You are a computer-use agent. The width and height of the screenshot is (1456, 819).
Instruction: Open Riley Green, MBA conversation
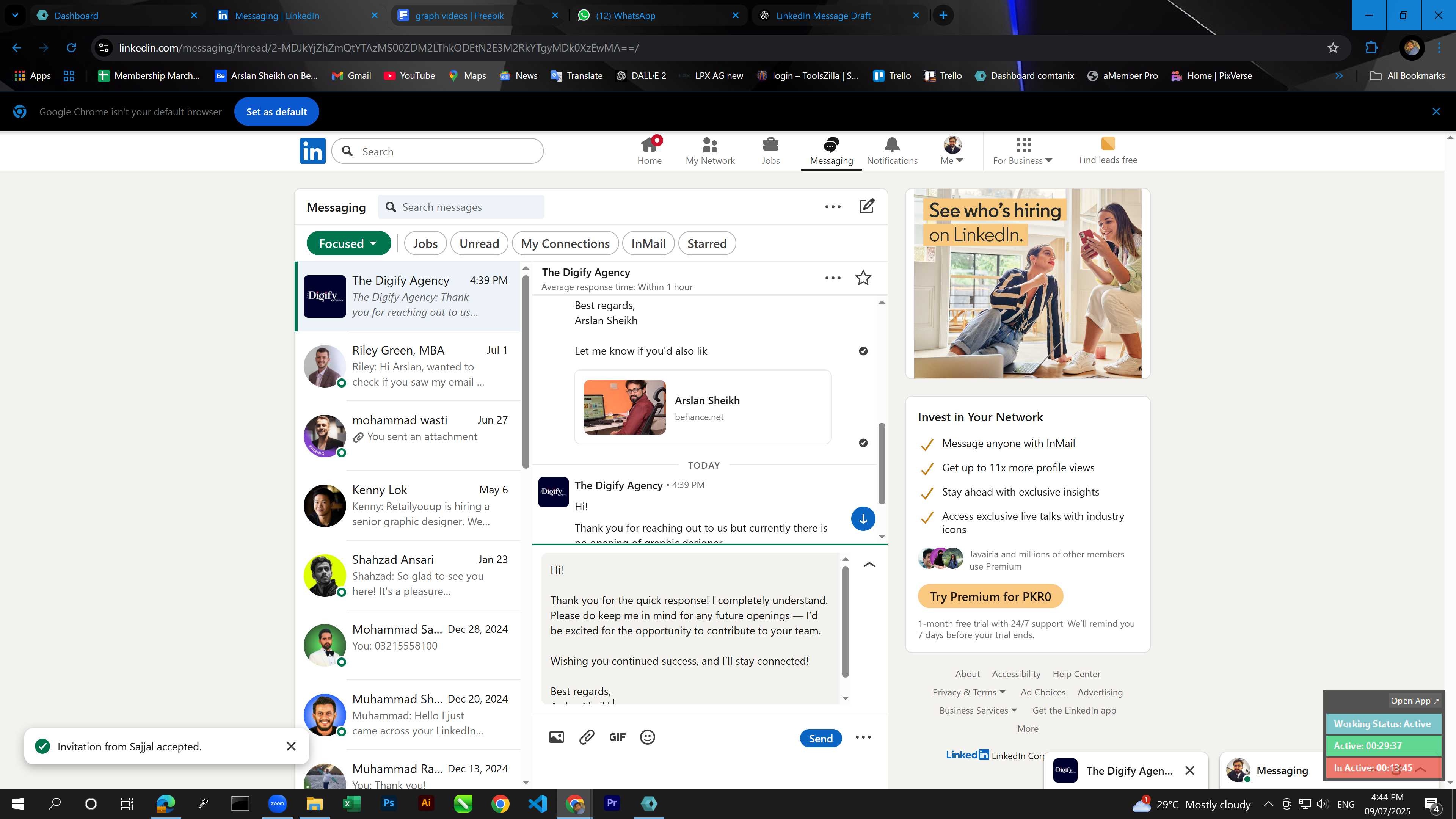(408, 366)
